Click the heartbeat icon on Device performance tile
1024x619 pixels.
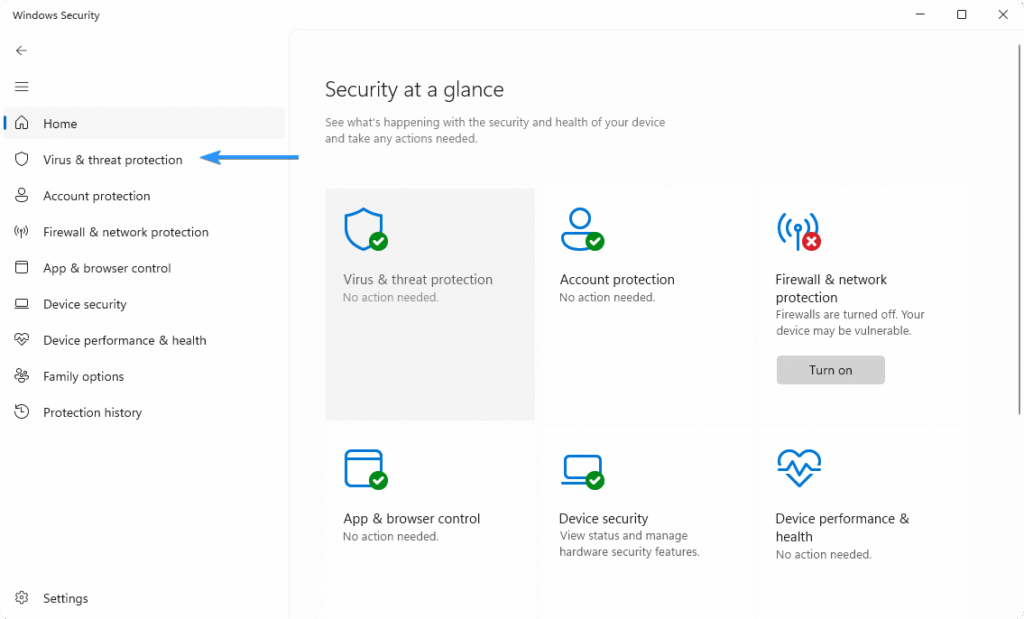tap(799, 468)
